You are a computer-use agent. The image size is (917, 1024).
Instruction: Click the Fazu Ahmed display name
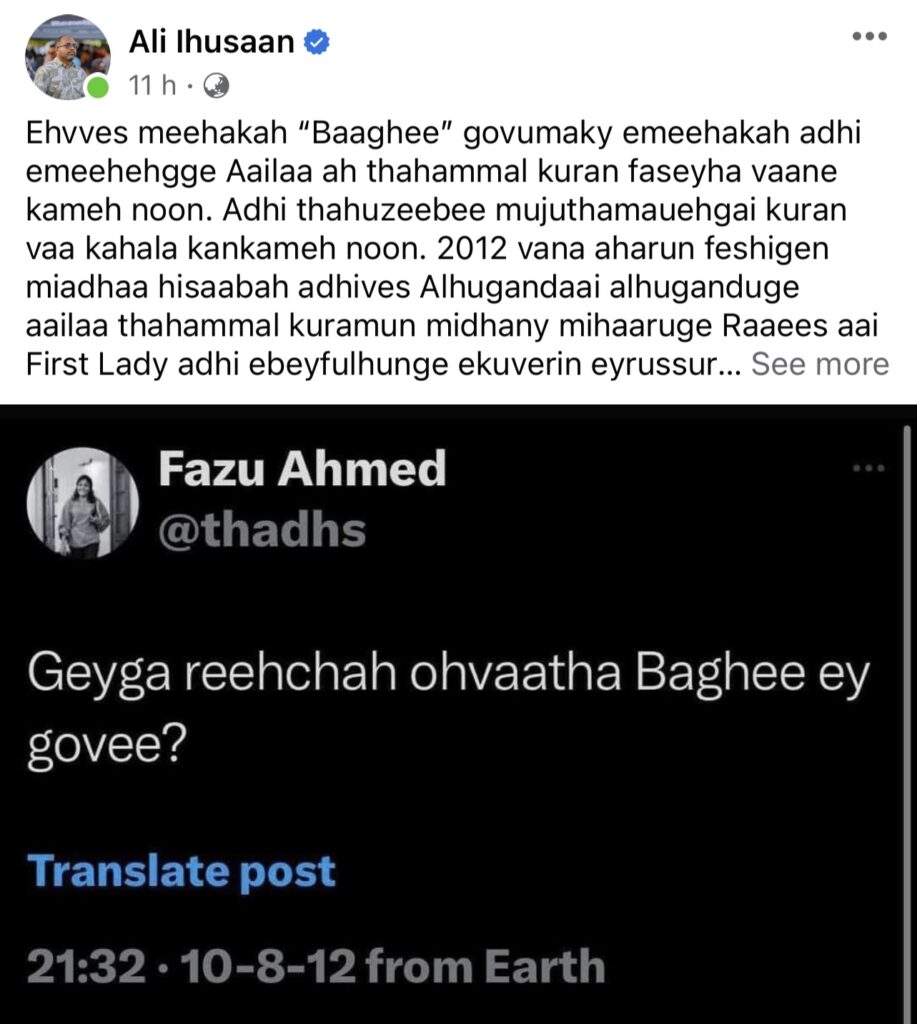point(302,470)
